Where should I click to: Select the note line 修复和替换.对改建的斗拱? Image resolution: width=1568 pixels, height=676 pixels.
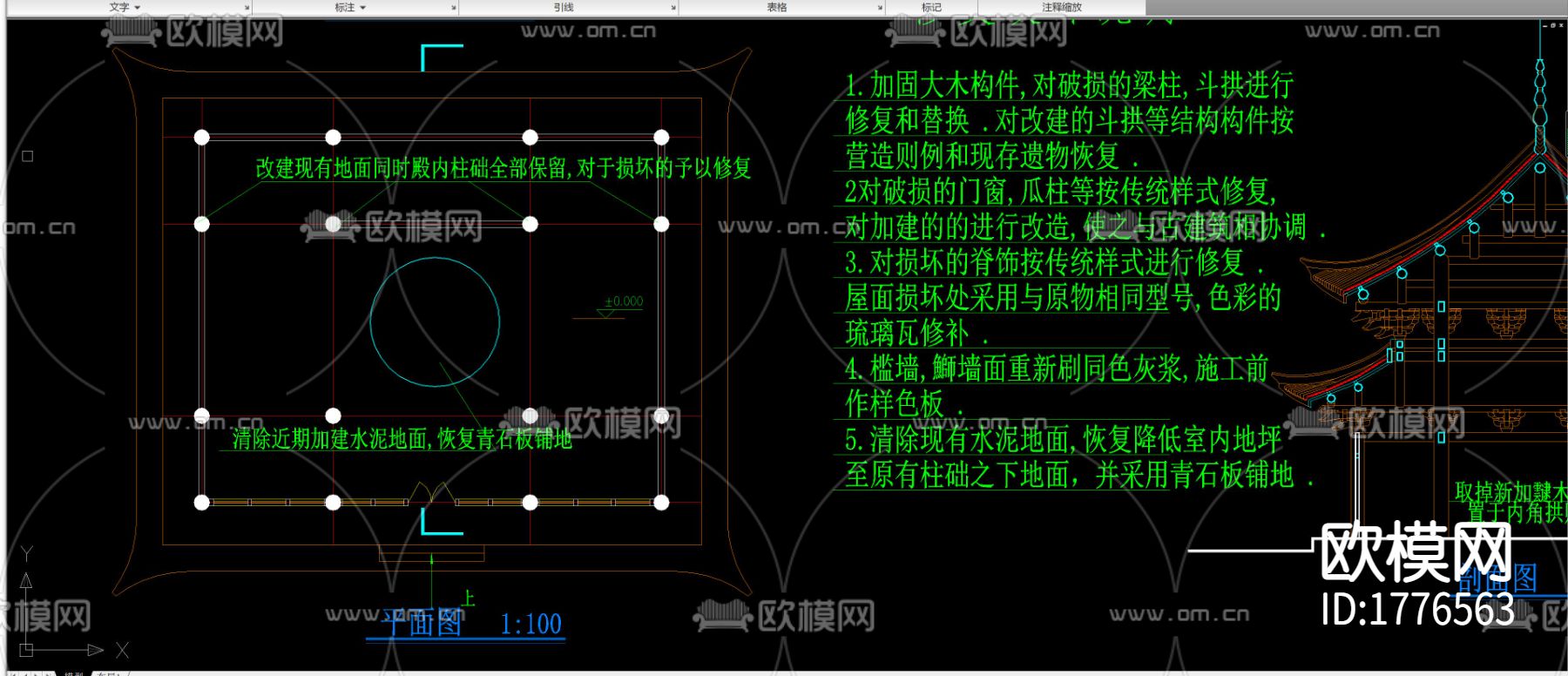pyautogui.click(x=1069, y=120)
